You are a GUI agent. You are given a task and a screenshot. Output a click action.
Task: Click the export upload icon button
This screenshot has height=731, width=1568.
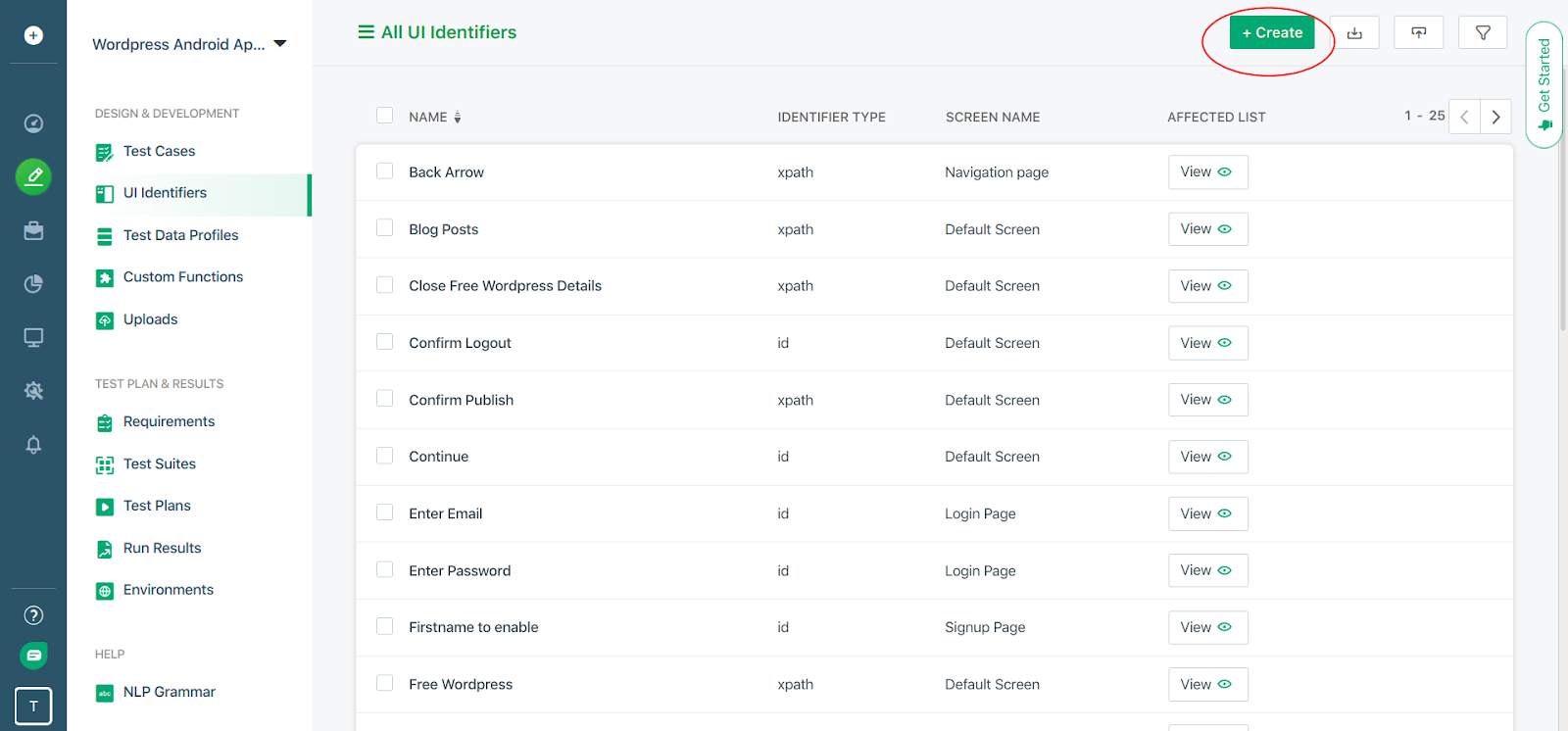1418,33
